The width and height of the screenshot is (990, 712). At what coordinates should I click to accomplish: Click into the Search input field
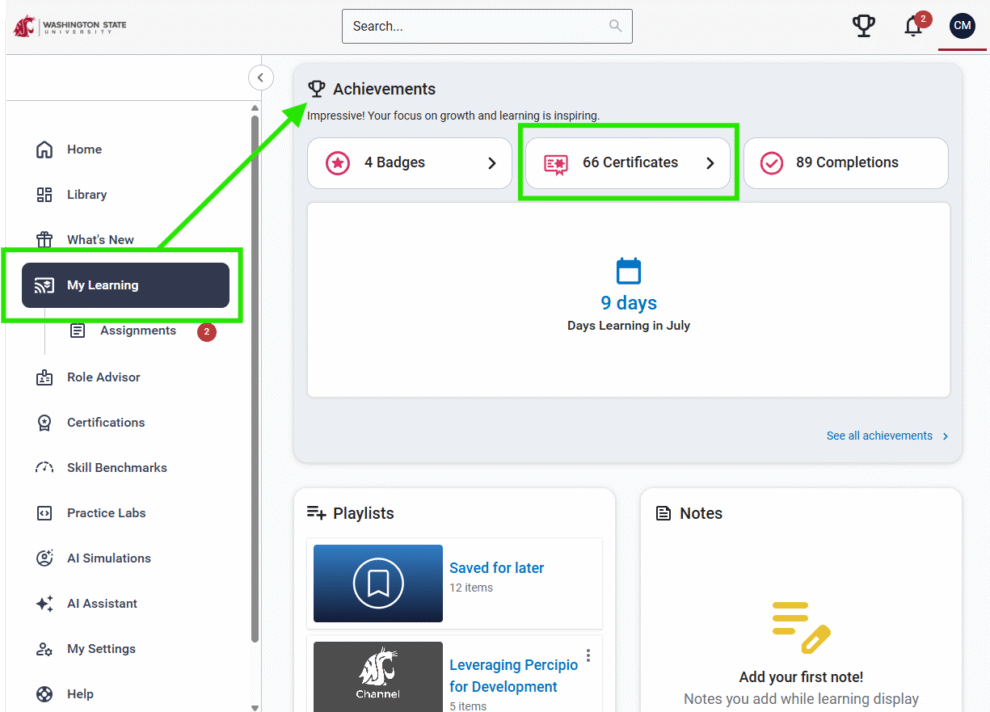click(475, 26)
